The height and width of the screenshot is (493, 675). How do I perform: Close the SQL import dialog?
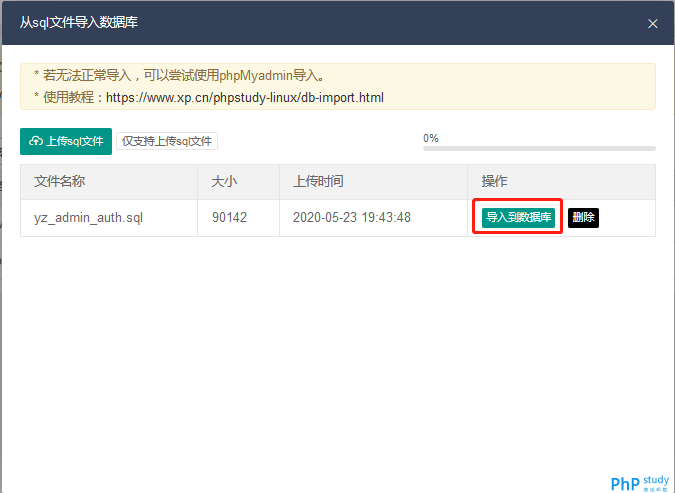click(x=653, y=23)
